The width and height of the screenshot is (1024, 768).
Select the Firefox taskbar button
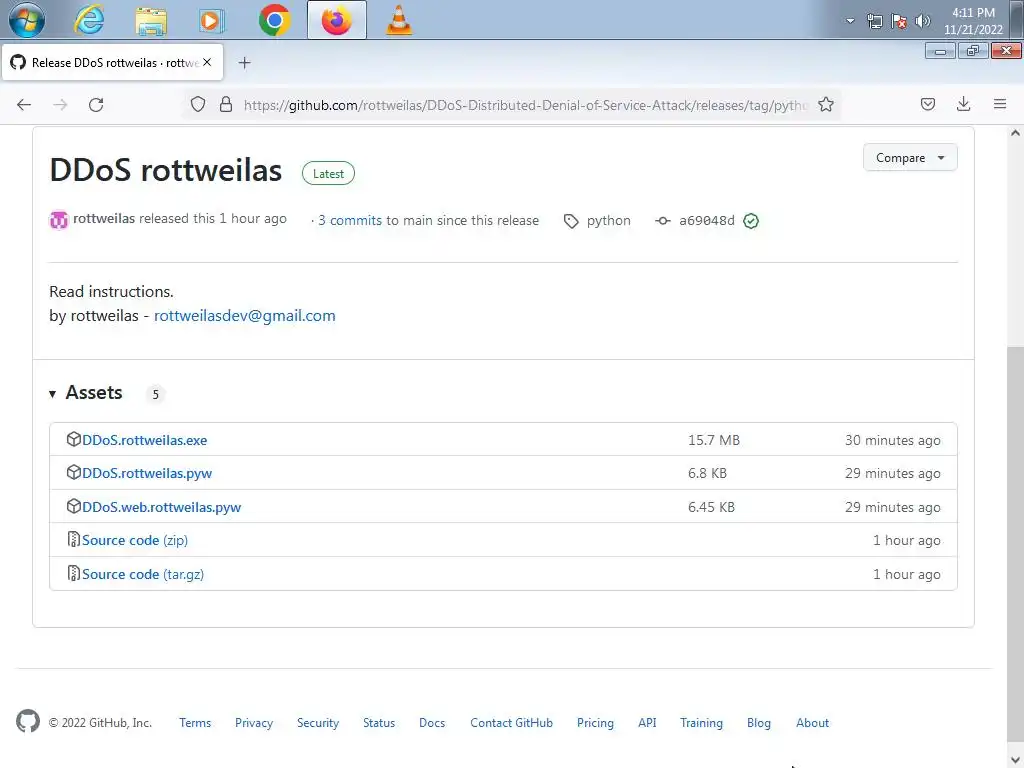pyautogui.click(x=336, y=20)
